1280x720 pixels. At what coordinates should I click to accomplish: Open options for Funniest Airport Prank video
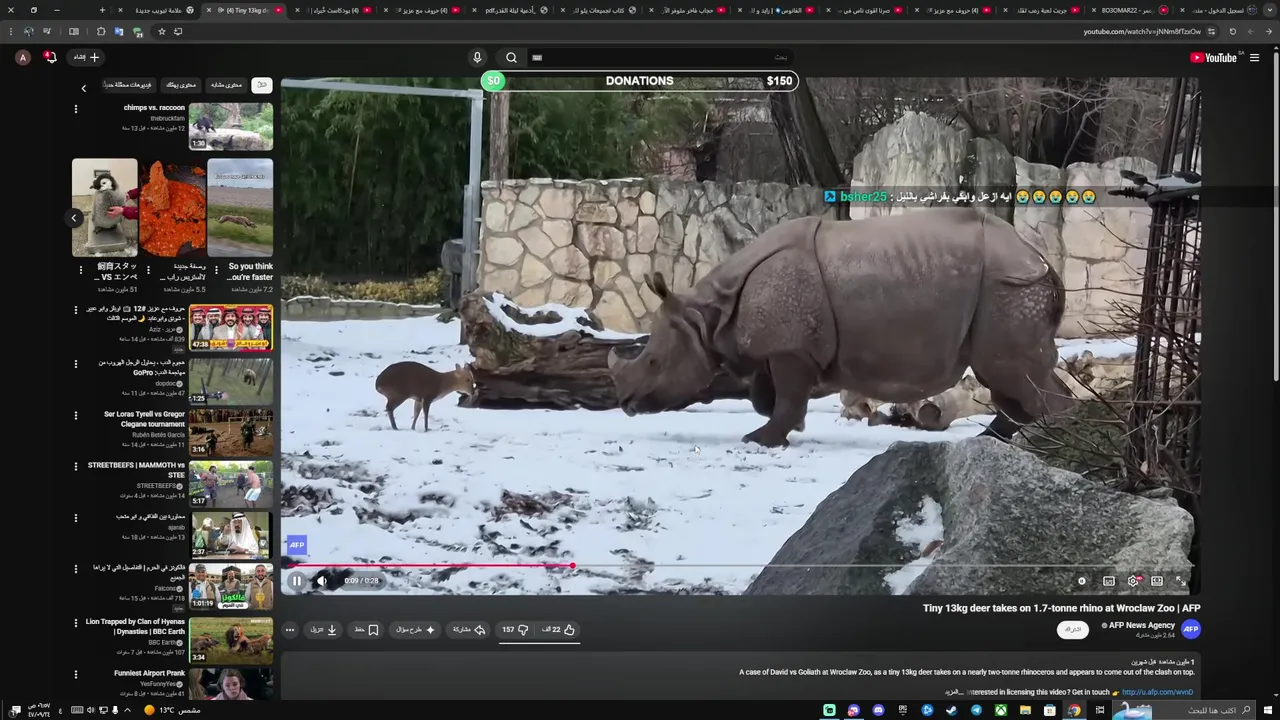pyautogui.click(x=75, y=674)
